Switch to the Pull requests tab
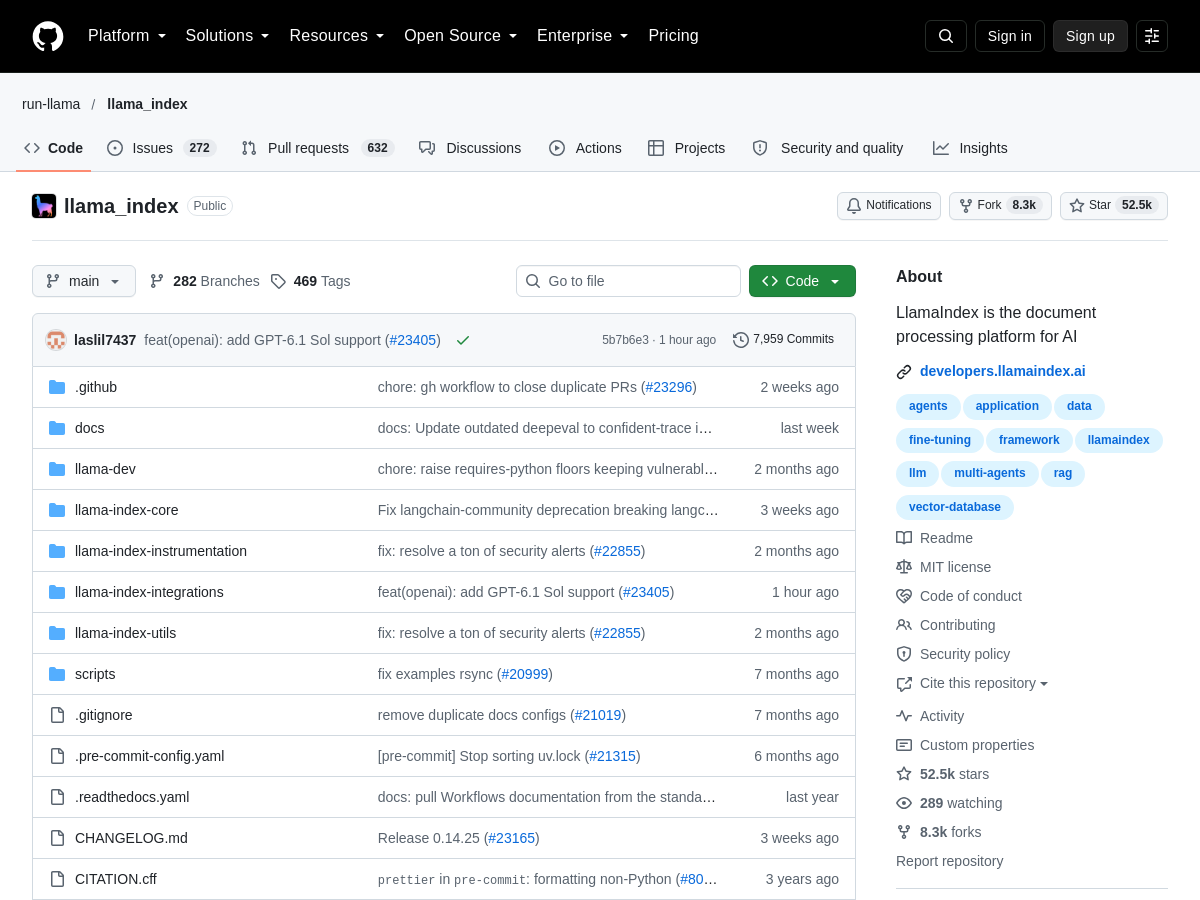1200x900 pixels. [x=318, y=148]
